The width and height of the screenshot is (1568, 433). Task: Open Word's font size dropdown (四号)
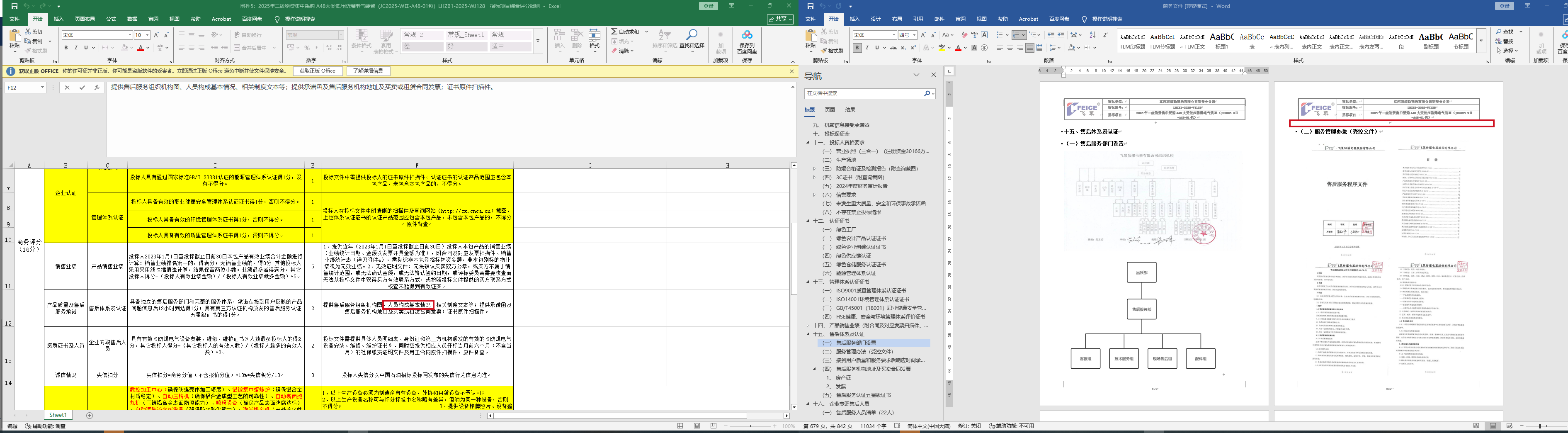coord(915,35)
